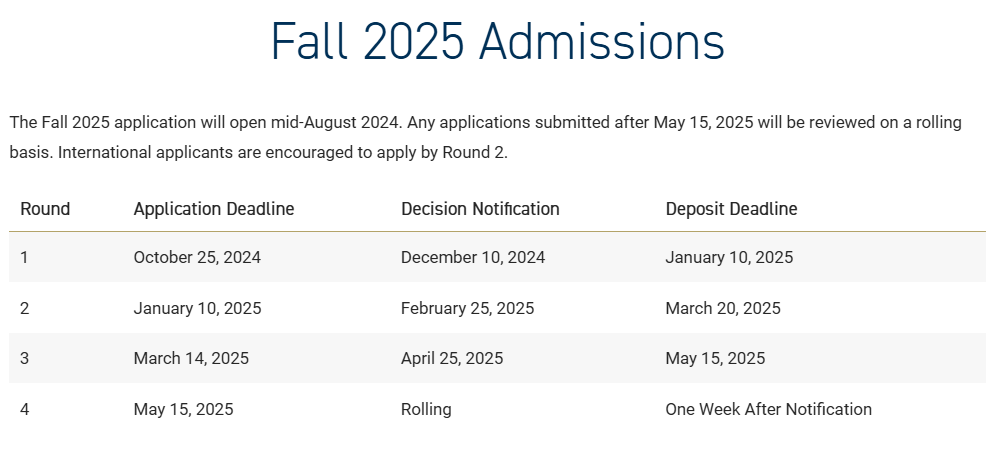Click the January 10, 2025 deposit deadline in Round 1
Viewport: 1001px width, 454px height.
[730, 257]
